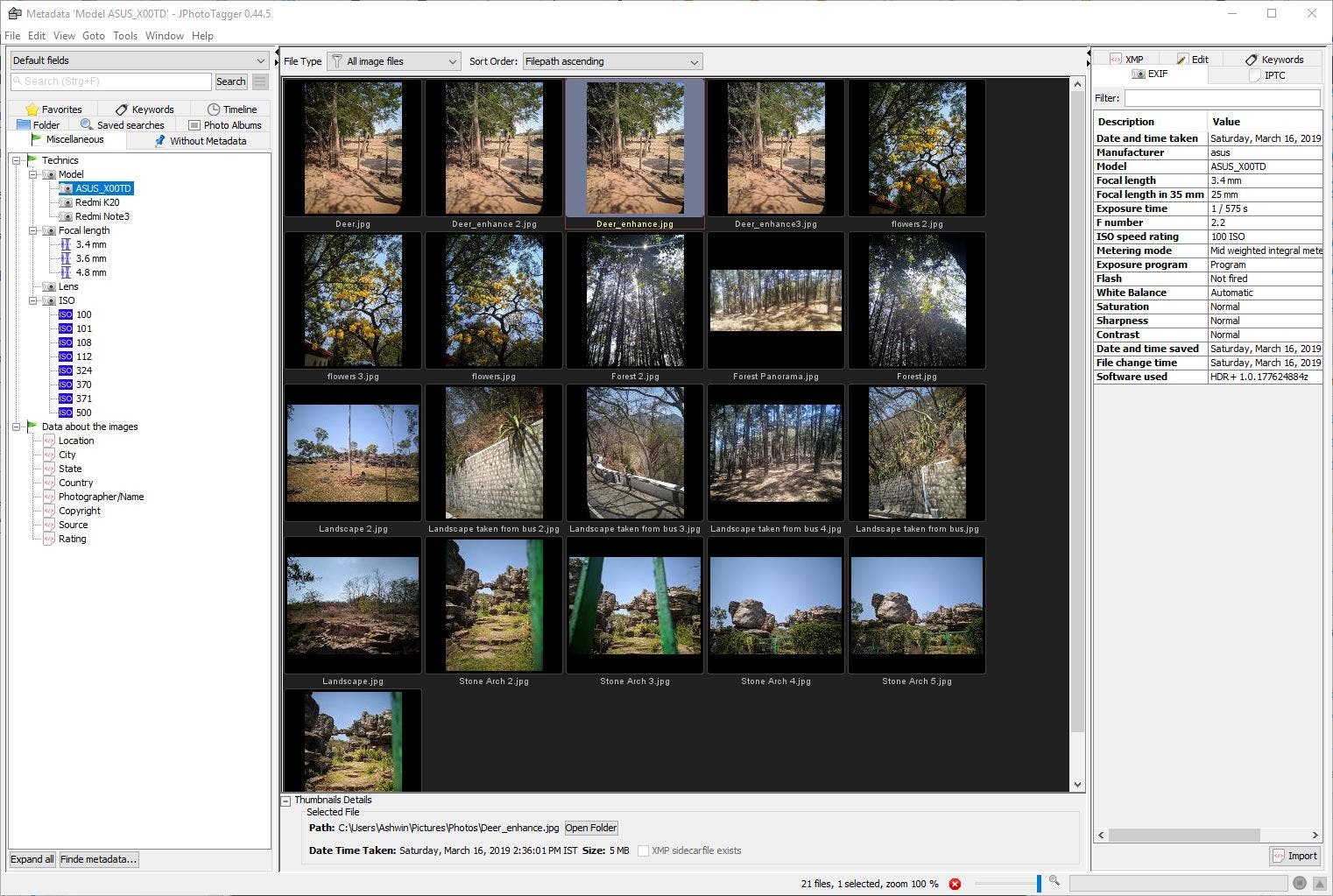This screenshot has height=896, width=1333.
Task: Click the ISO icon next to 500
Action: coord(66,413)
